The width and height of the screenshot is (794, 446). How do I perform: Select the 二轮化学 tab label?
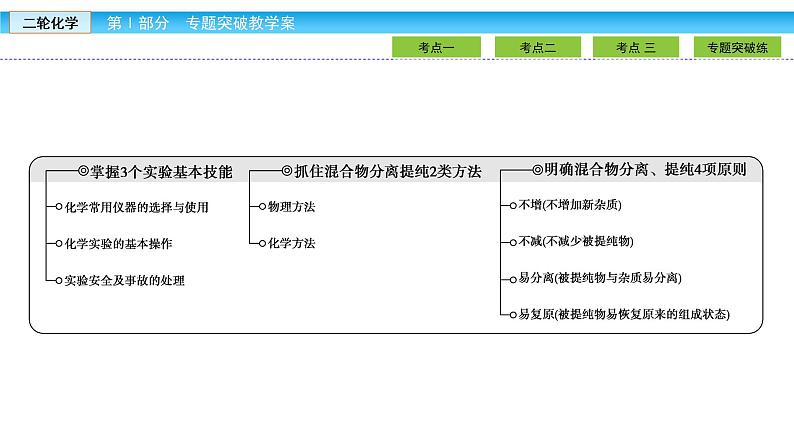coord(50,23)
